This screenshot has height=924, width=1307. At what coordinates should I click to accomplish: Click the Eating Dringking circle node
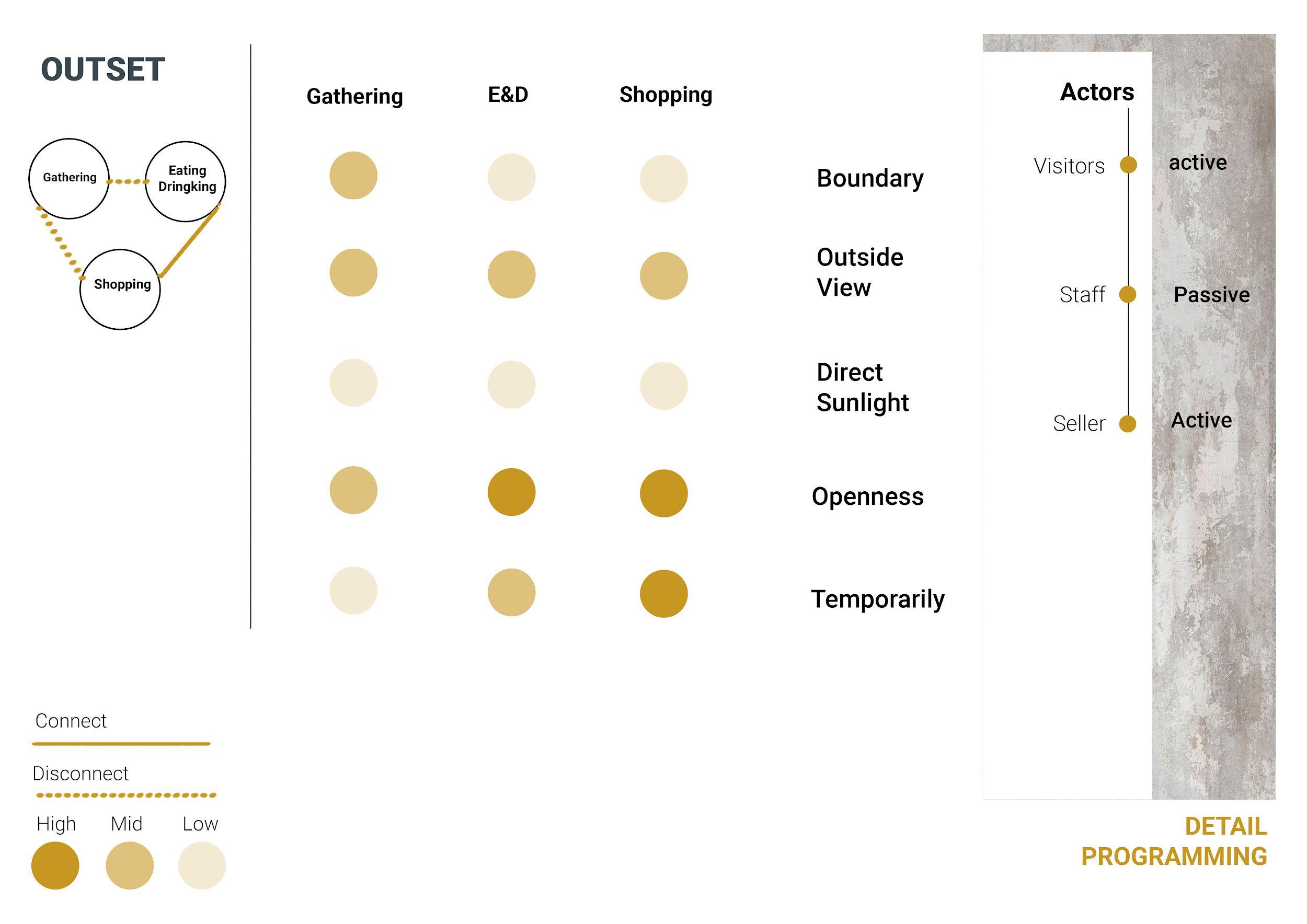click(186, 181)
